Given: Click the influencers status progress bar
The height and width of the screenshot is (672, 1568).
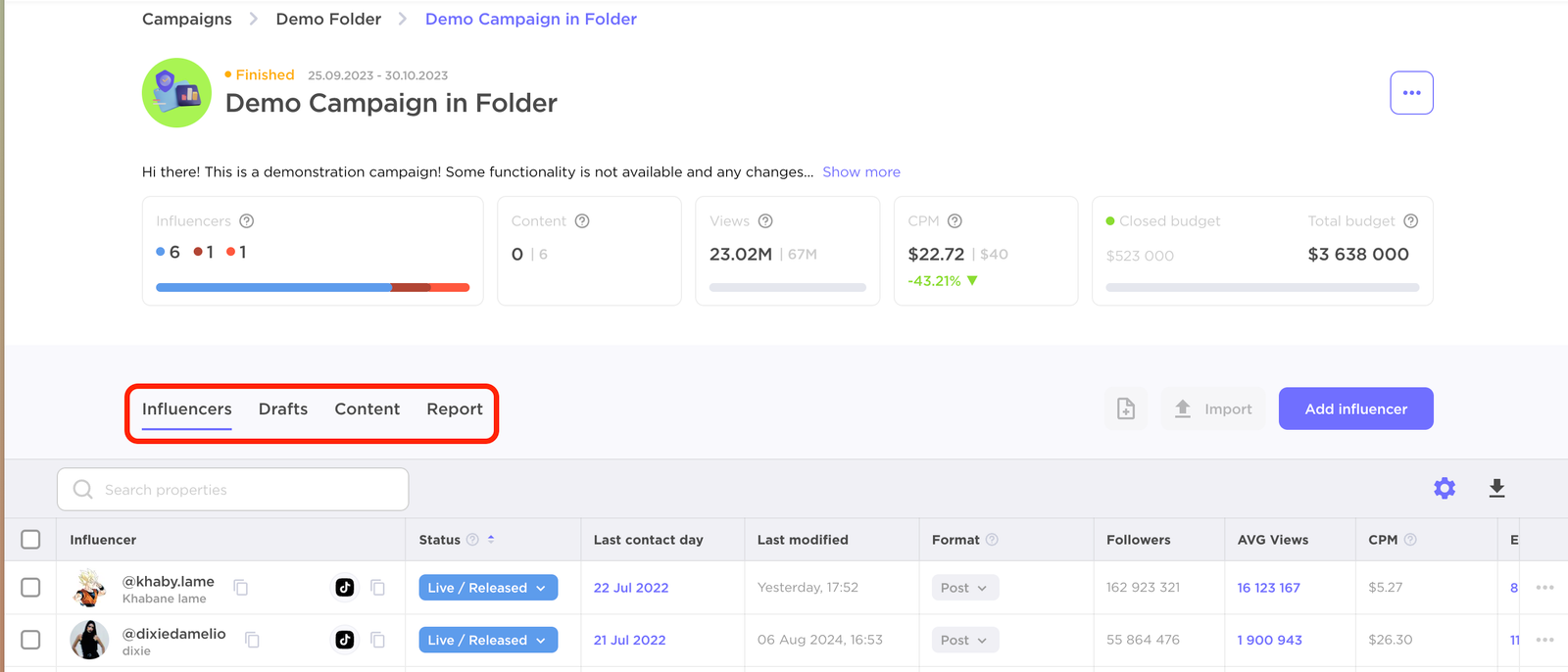Looking at the screenshot, I should coord(313,287).
